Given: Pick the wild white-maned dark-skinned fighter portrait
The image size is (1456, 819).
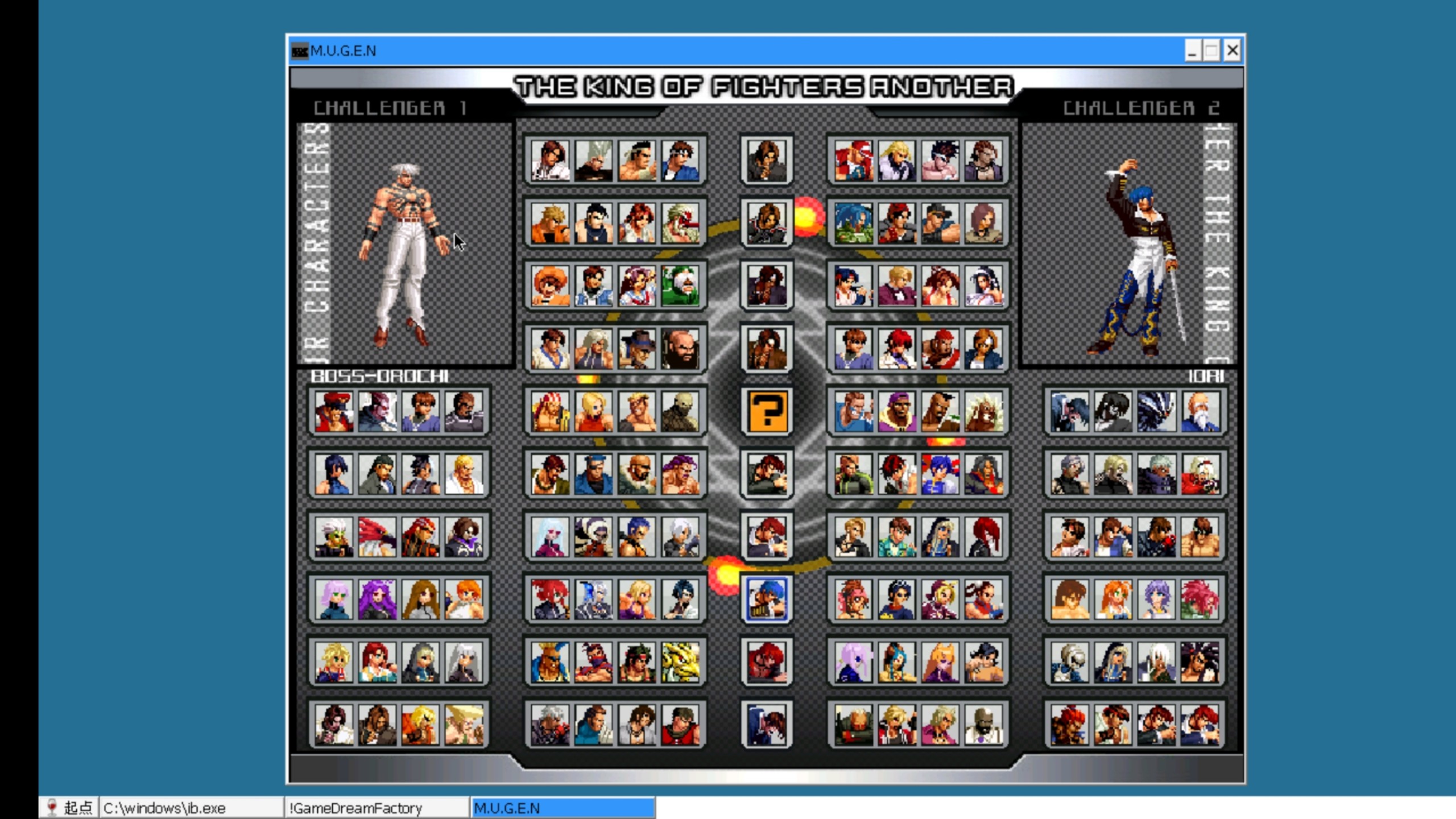Looking at the screenshot, I should [984, 411].
